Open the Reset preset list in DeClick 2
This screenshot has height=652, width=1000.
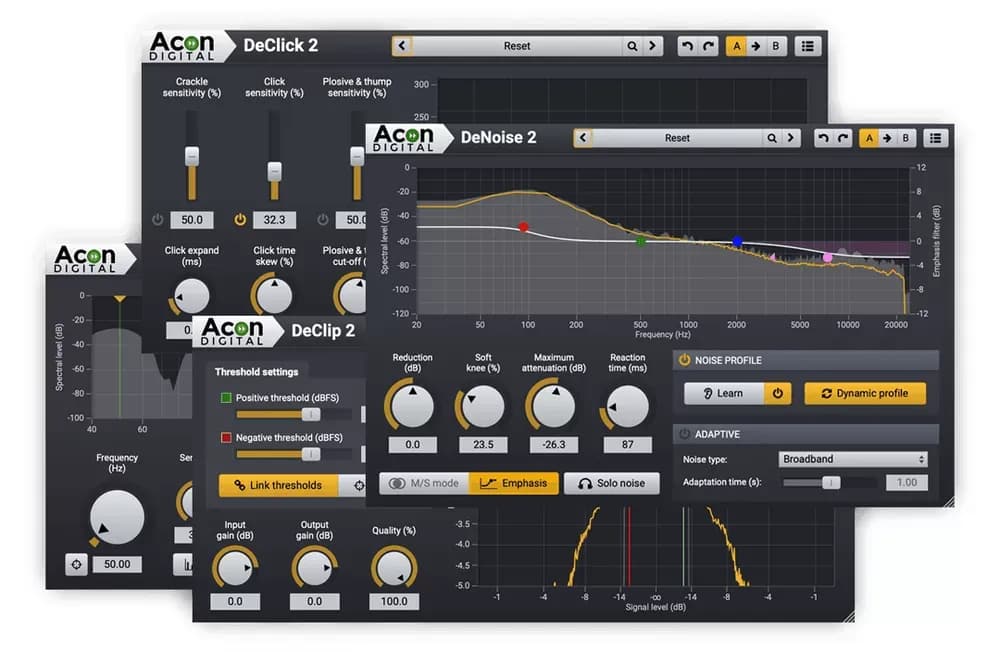517,46
